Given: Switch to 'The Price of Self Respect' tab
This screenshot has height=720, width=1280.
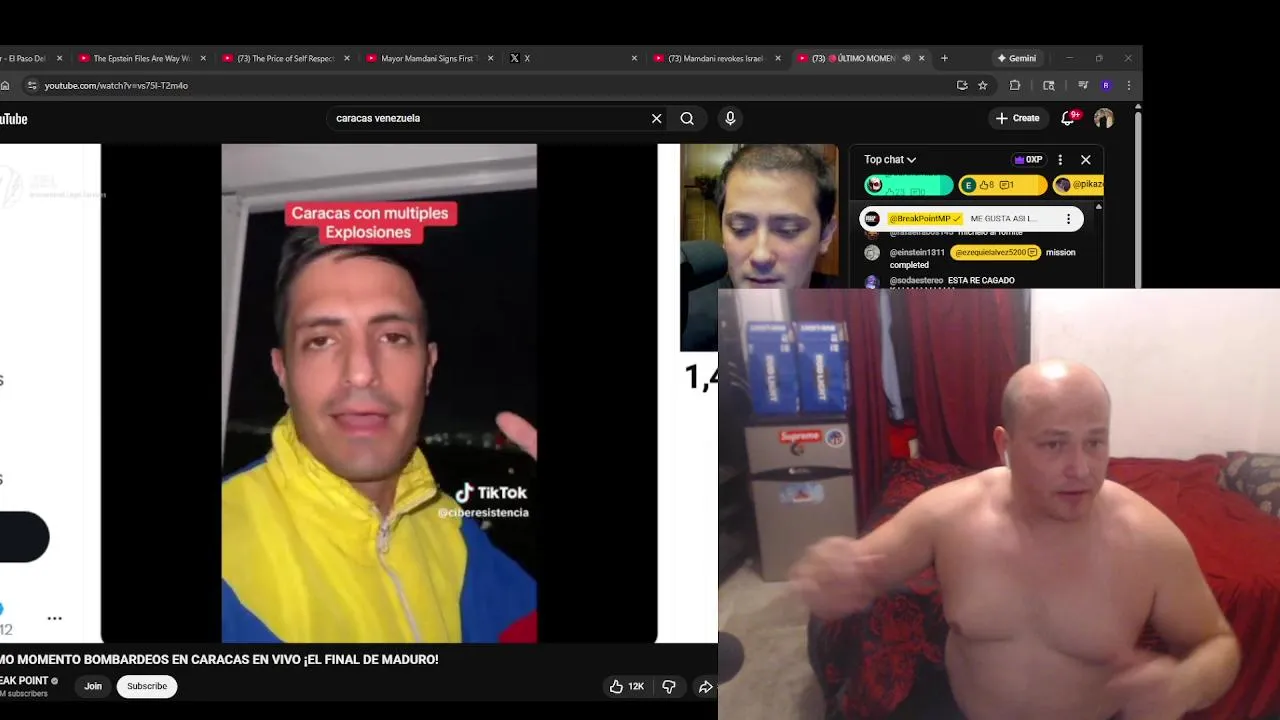Looking at the screenshot, I should [284, 58].
